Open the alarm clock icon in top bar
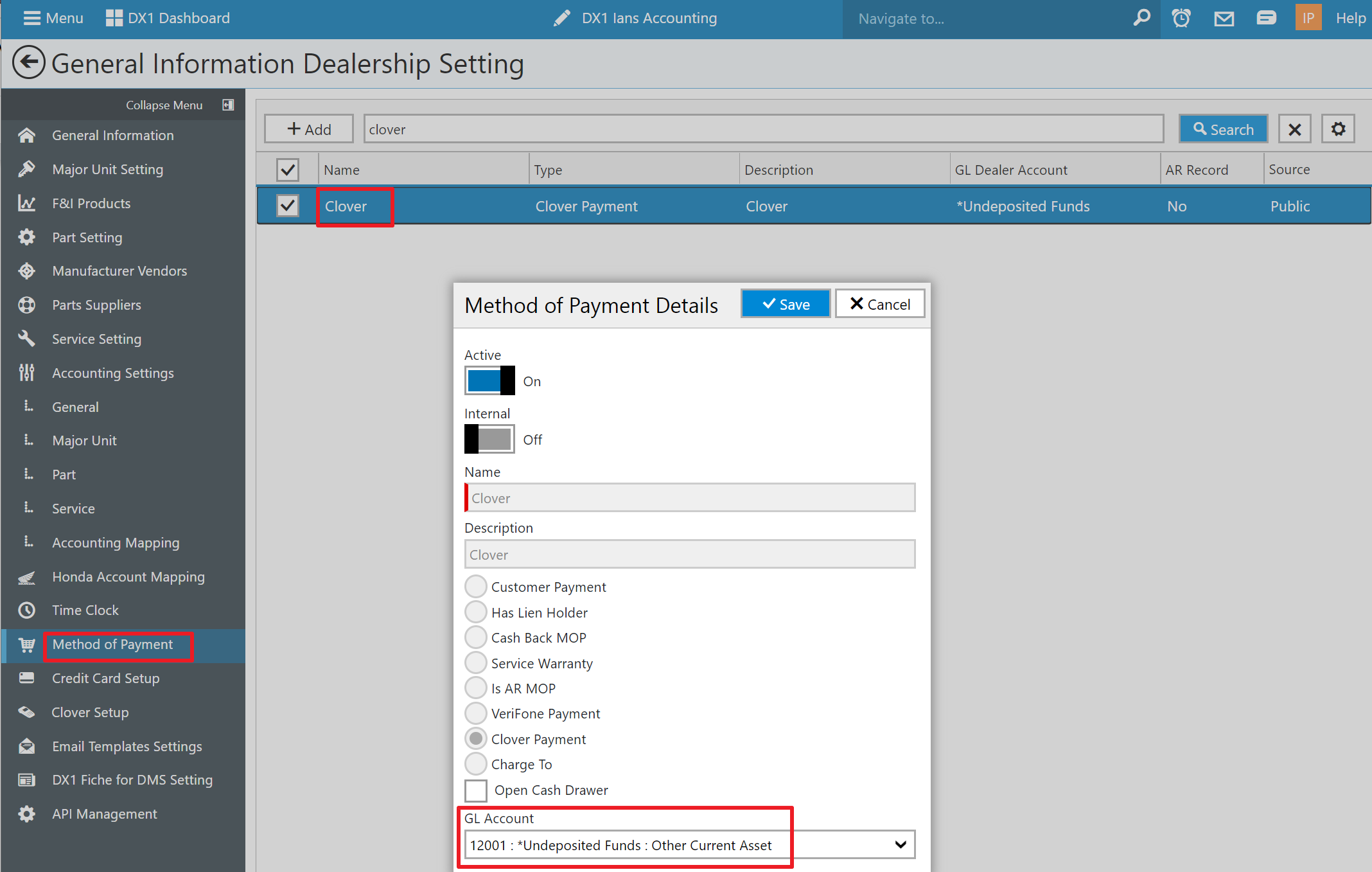This screenshot has height=872, width=1372. click(x=1181, y=18)
